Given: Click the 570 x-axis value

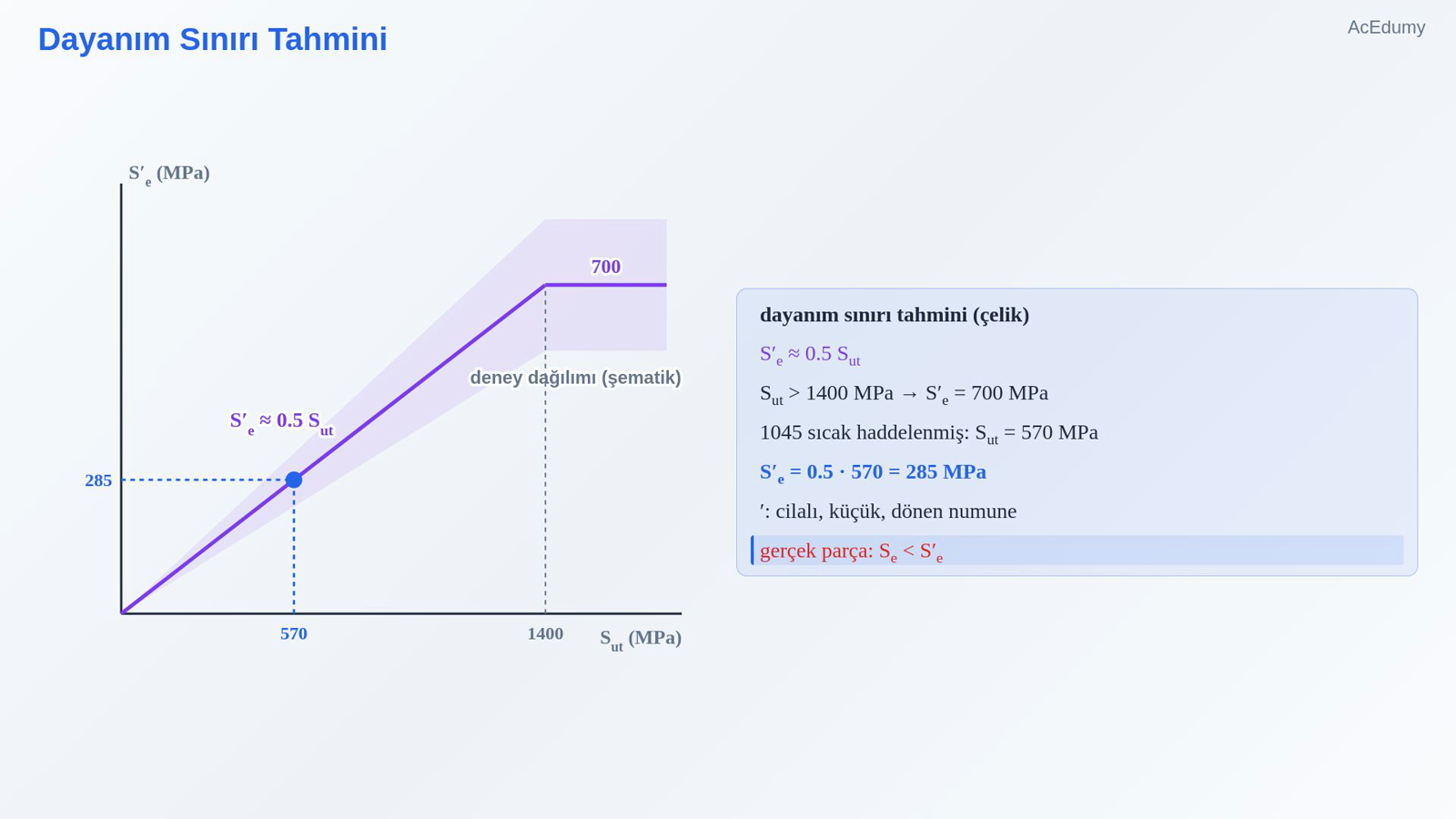Looking at the screenshot, I should pyautogui.click(x=294, y=633).
